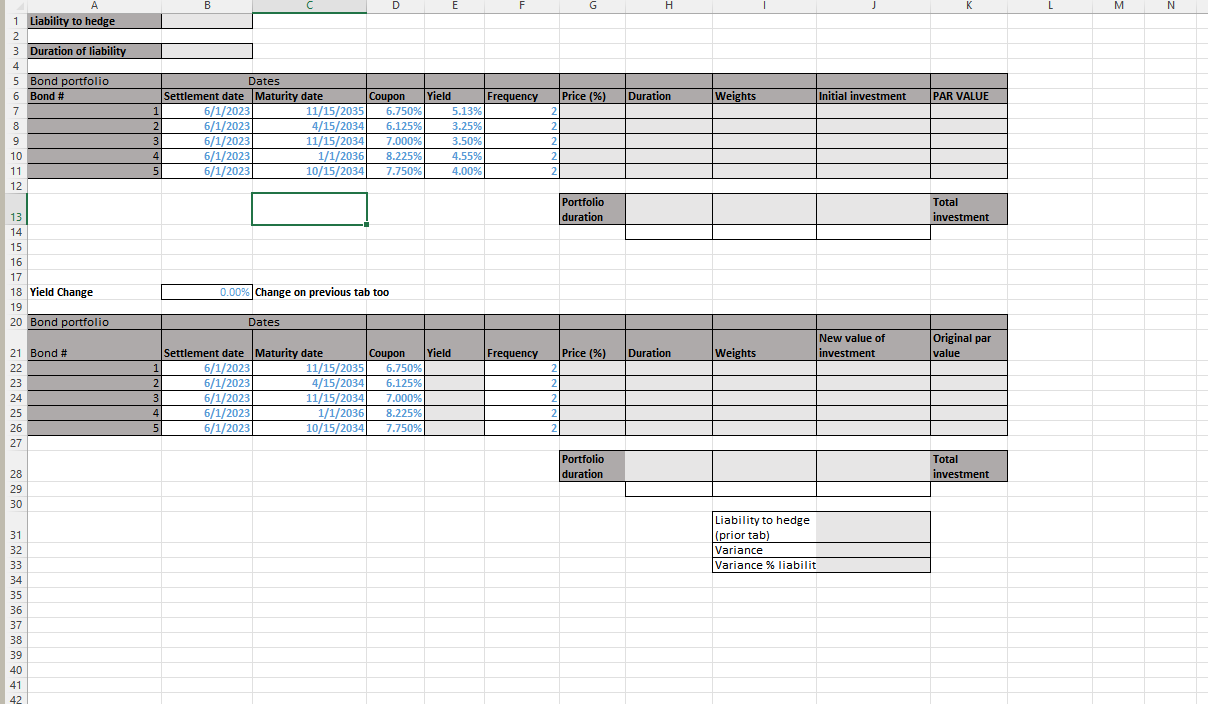Select 4/15/2034 maturity date in row 8

pos(310,126)
